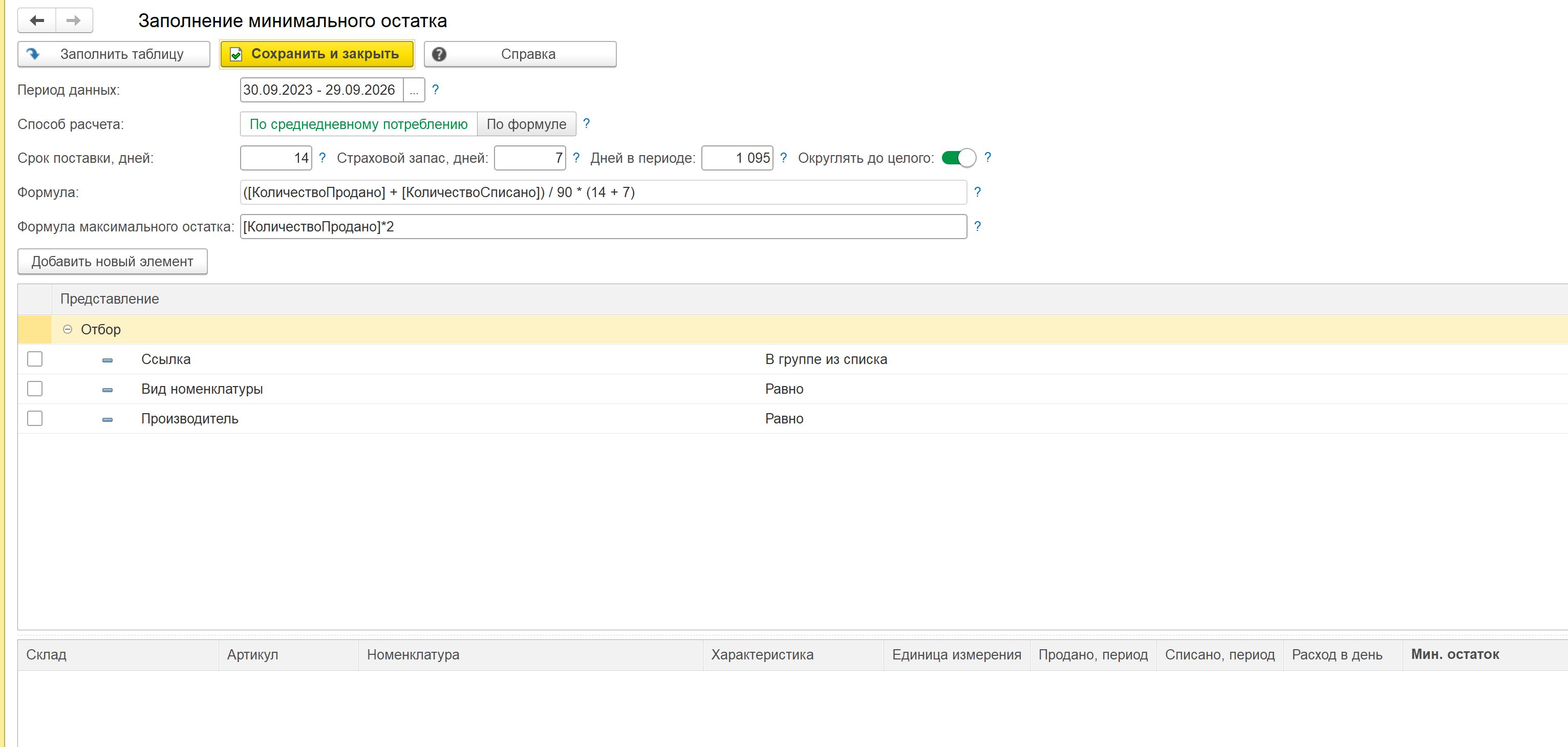Enable the Вид номенклатуры filter checkbox

pos(35,389)
